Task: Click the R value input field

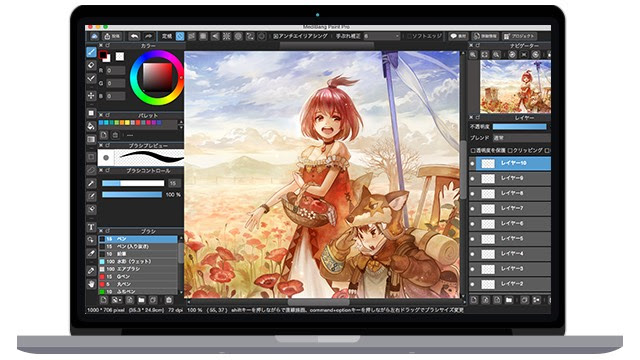Action: [116, 71]
